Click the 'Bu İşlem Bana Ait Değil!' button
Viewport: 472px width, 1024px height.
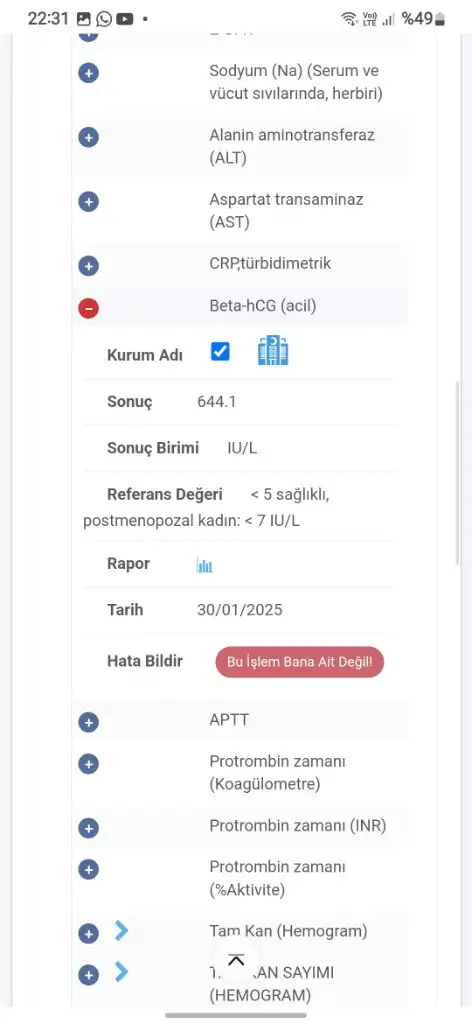(300, 662)
